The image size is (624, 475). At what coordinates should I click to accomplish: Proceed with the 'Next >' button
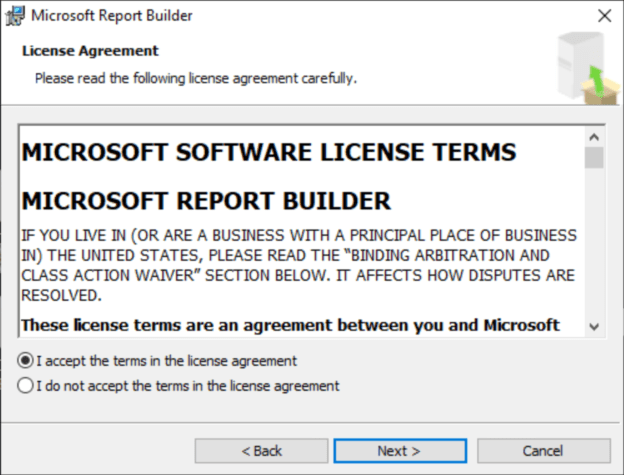399,451
